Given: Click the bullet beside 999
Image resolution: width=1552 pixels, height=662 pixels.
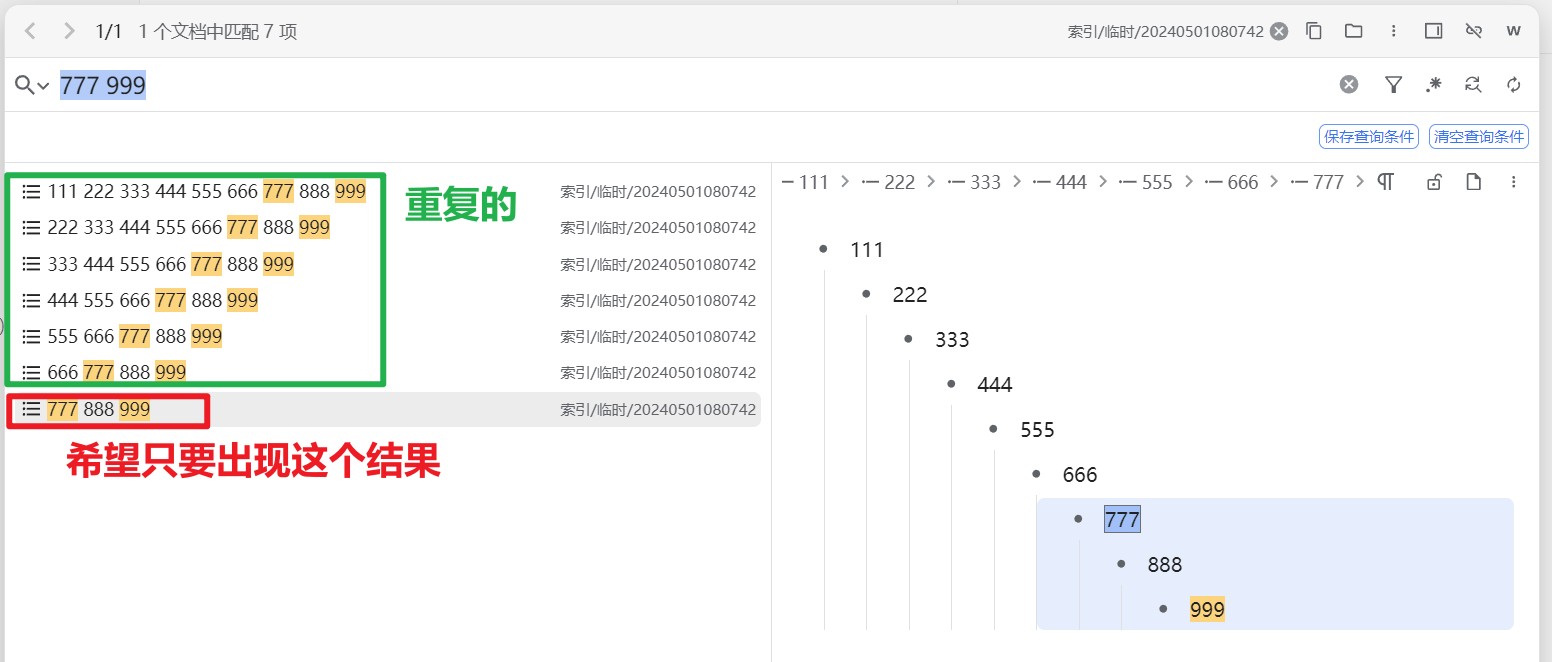Looking at the screenshot, I should (x=1163, y=608).
